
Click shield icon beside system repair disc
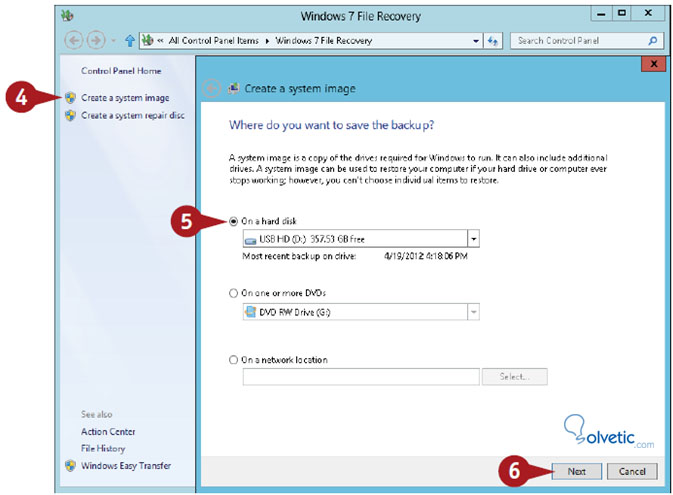[x=70, y=115]
